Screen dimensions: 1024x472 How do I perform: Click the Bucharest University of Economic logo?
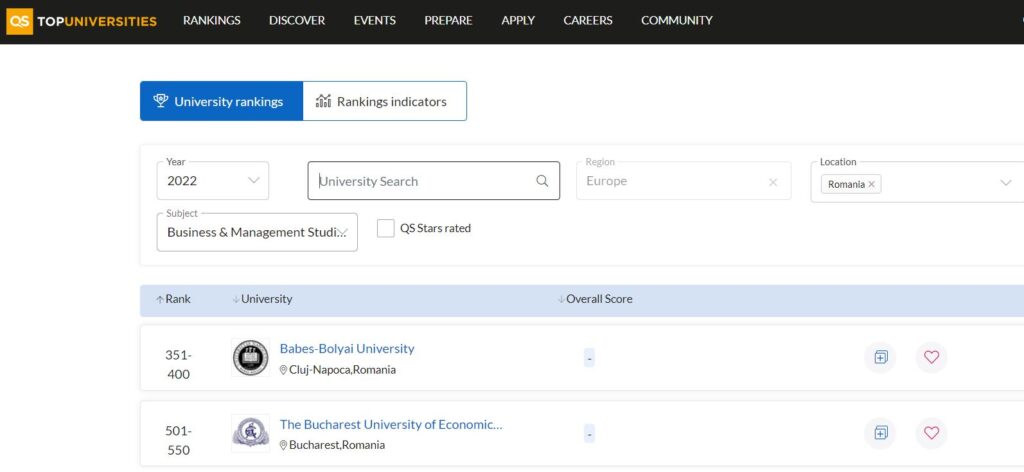pyautogui.click(x=250, y=433)
